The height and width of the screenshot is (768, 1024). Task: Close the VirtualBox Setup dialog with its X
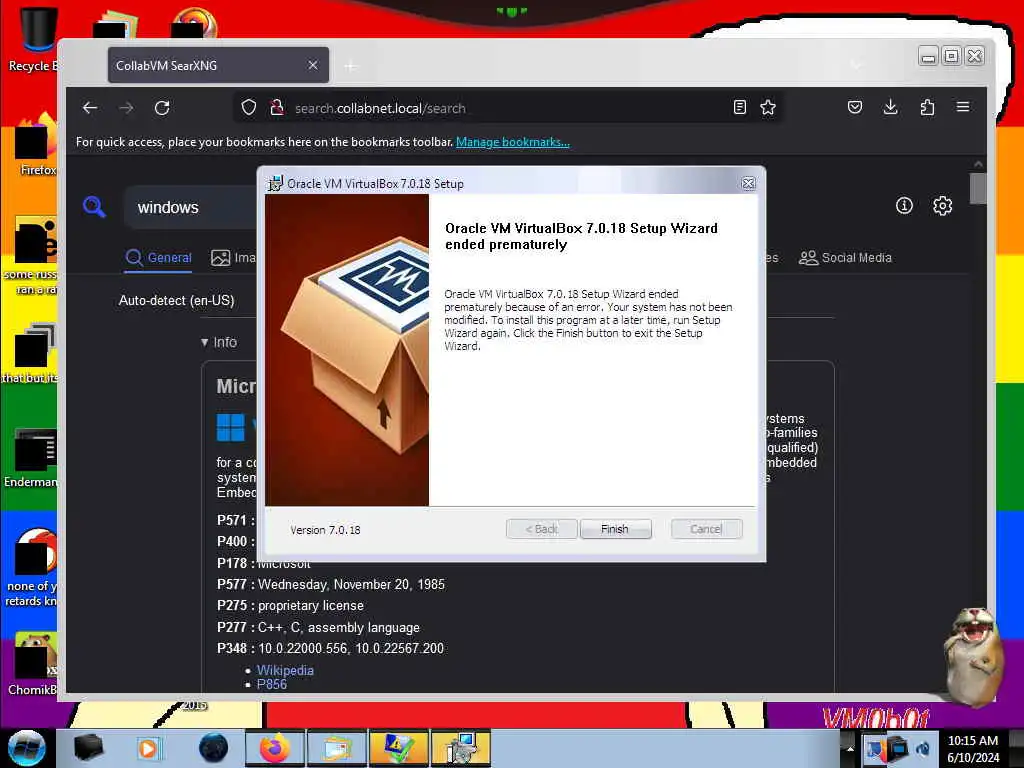pyautogui.click(x=748, y=184)
